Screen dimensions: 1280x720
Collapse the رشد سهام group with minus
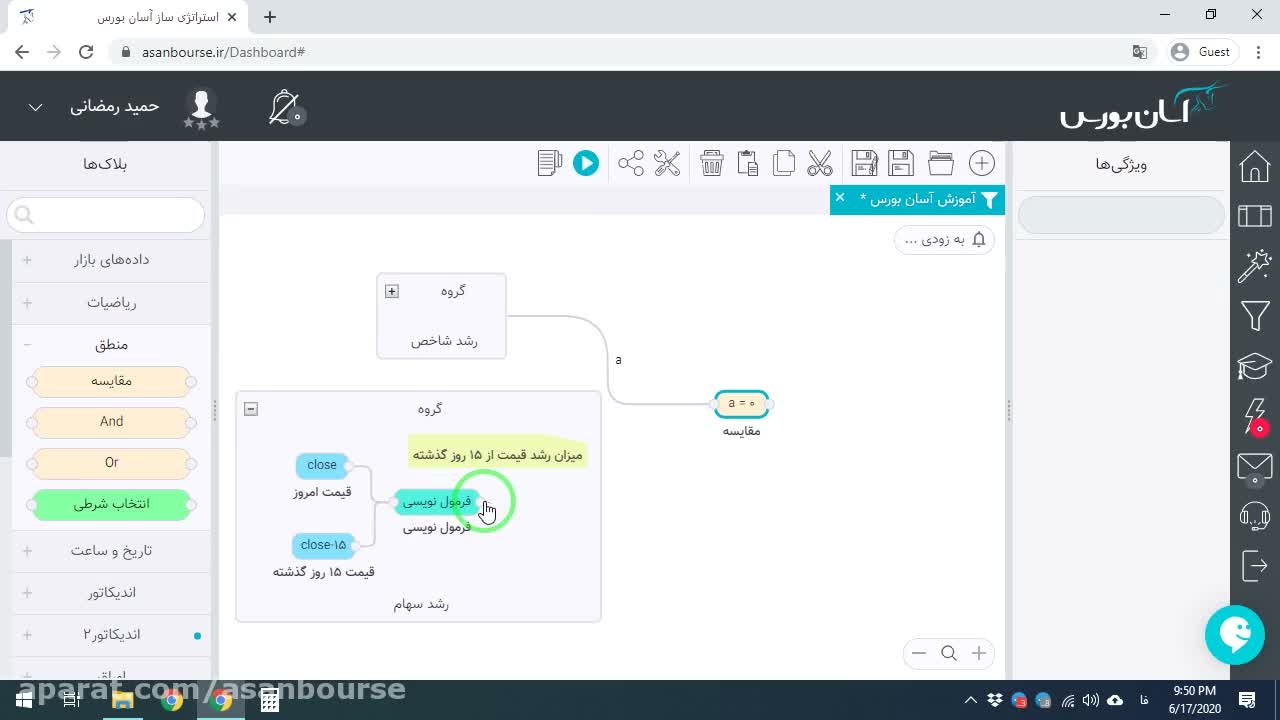(x=251, y=409)
